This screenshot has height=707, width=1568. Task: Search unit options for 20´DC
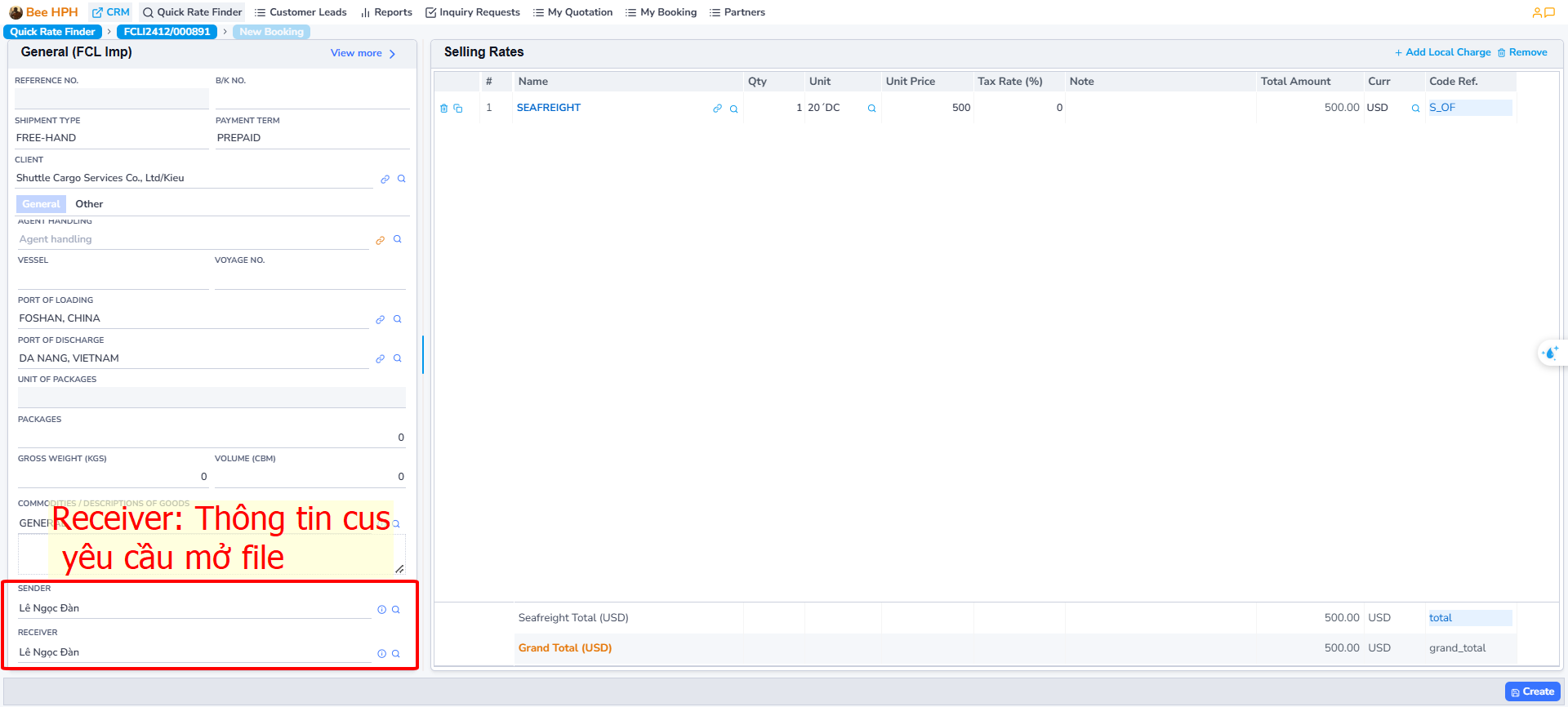click(x=871, y=109)
